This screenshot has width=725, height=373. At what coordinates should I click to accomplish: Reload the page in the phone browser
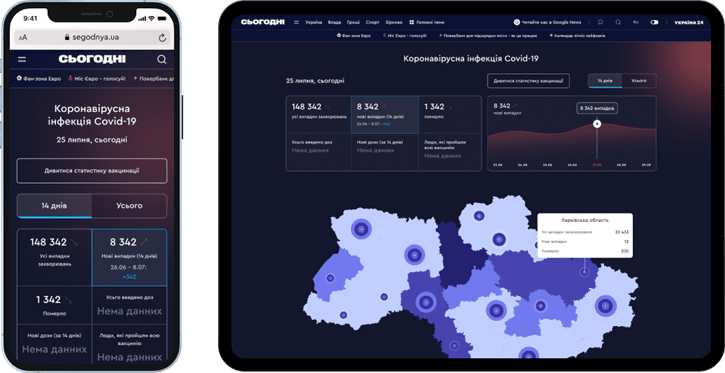pos(162,37)
